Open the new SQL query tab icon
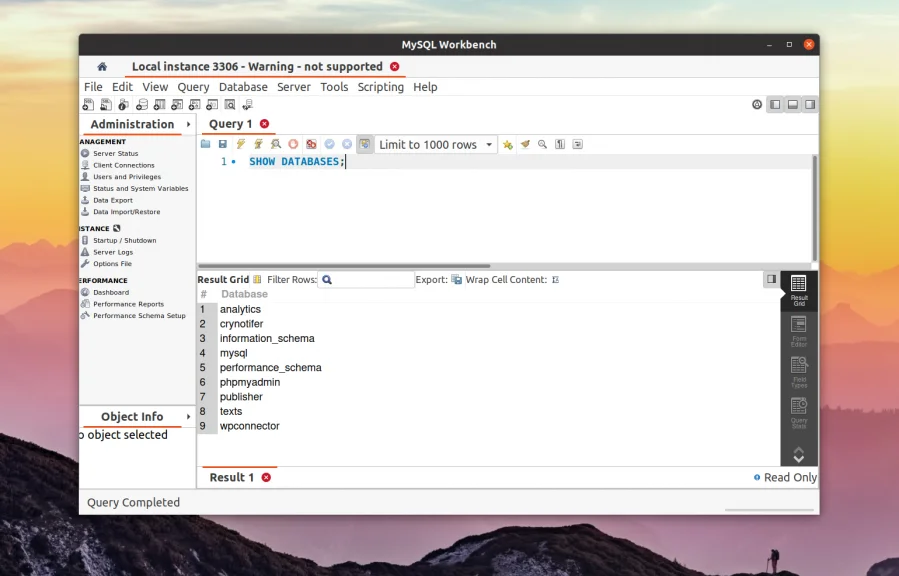The width and height of the screenshot is (899, 576). 88,104
